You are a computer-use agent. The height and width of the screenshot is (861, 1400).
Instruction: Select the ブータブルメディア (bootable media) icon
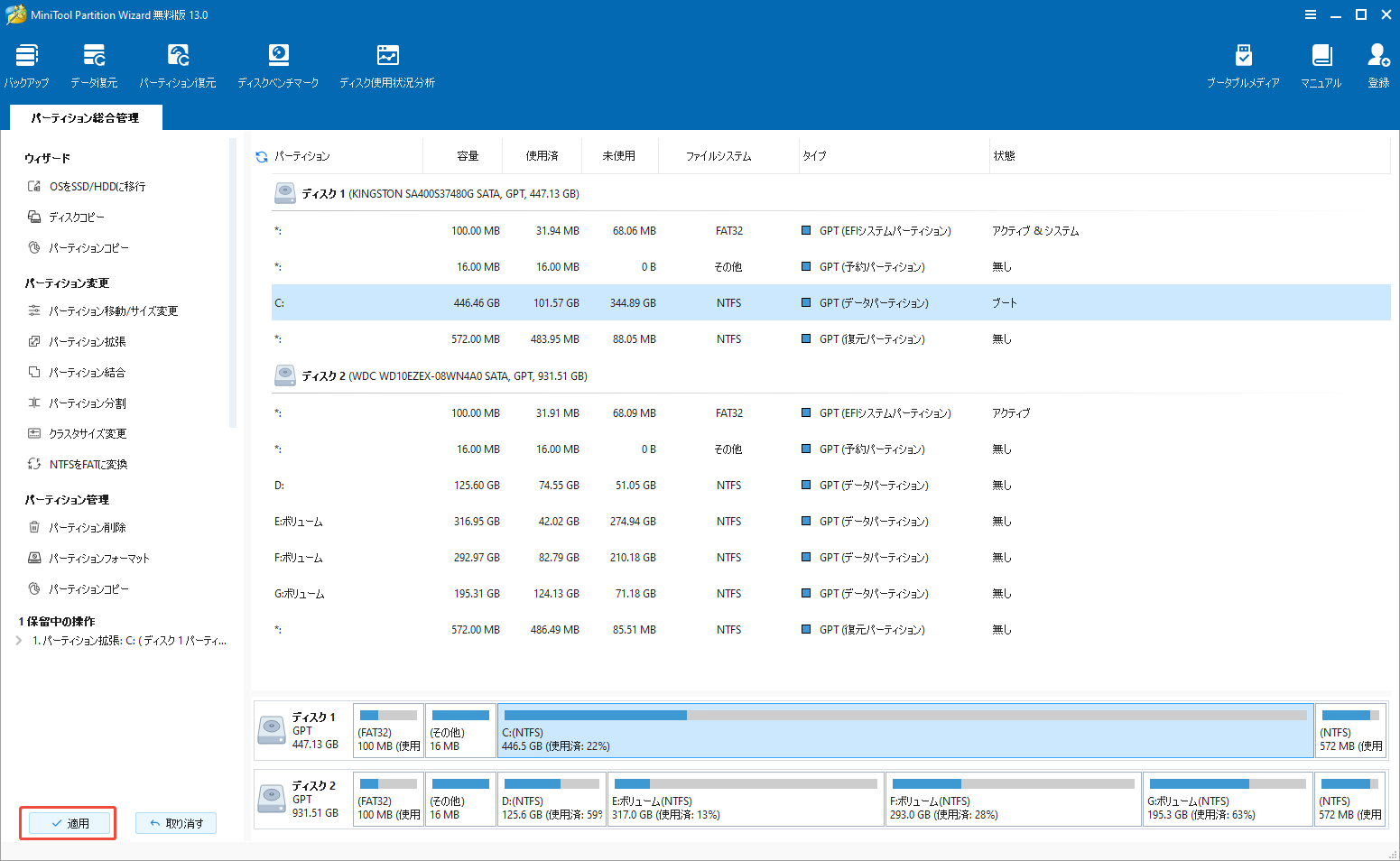(x=1243, y=63)
